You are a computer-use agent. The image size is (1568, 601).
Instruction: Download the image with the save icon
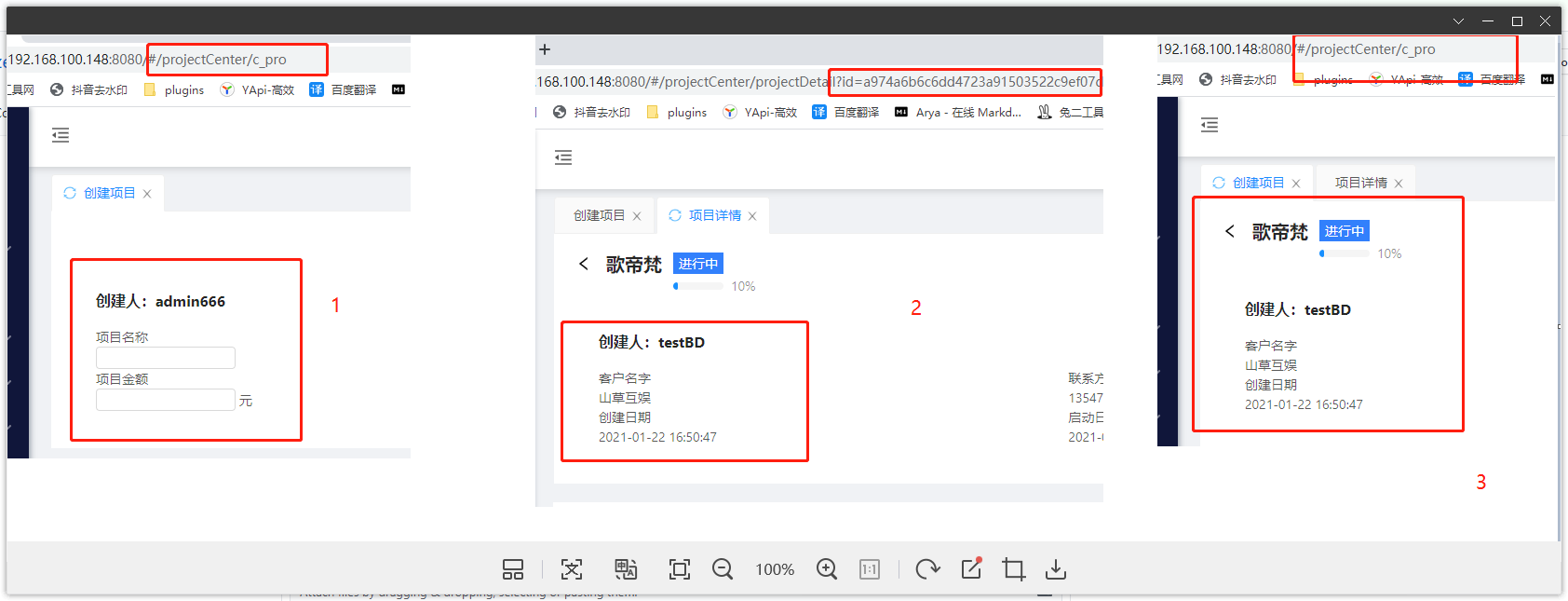[1056, 569]
